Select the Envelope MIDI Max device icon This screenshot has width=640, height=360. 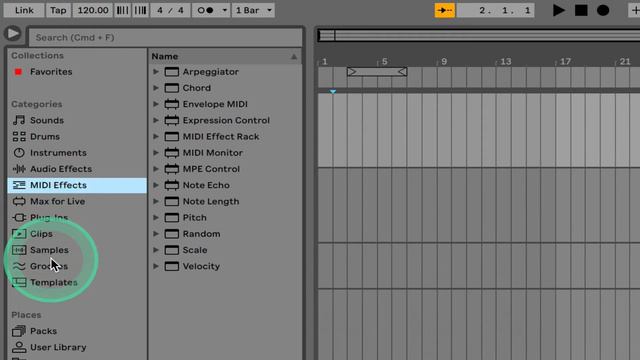point(171,104)
